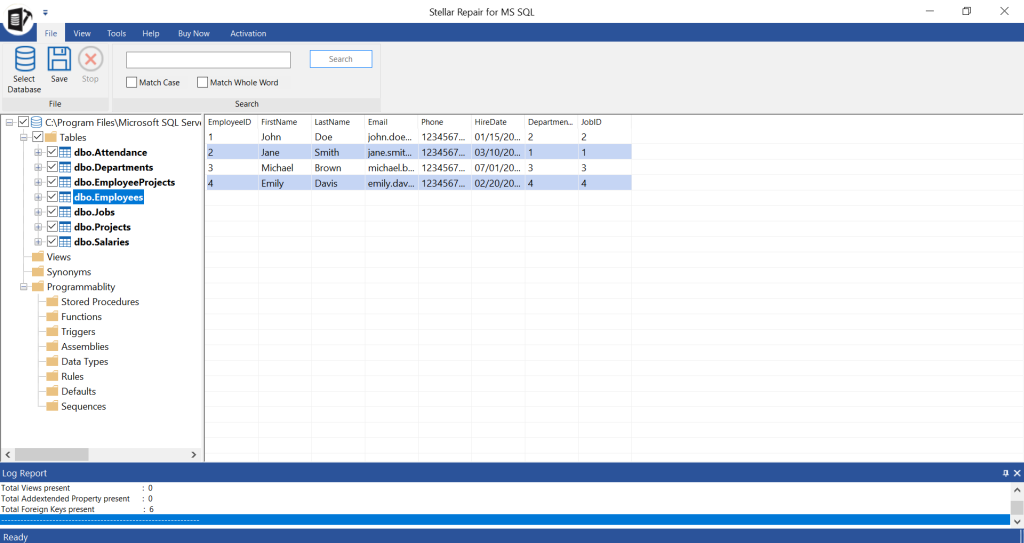The image size is (1024, 543).
Task: Select the dbo.Projects table
Action: click(101, 227)
